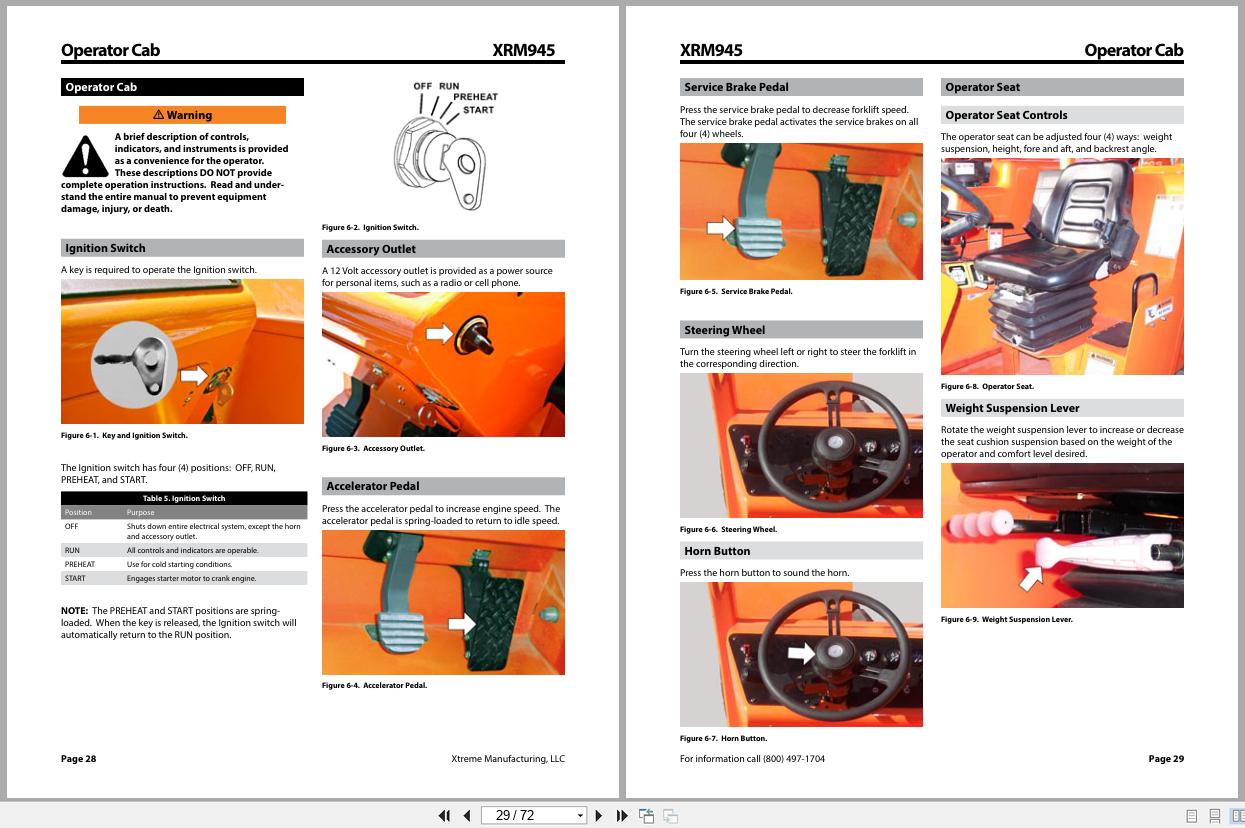The width and height of the screenshot is (1245, 828).
Task: Click the Service Brake Pedal heading
Action: (x=800, y=87)
